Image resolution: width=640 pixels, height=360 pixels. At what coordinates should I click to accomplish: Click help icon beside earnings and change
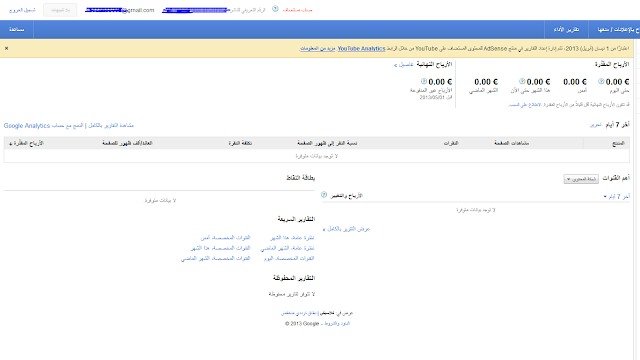point(324,195)
